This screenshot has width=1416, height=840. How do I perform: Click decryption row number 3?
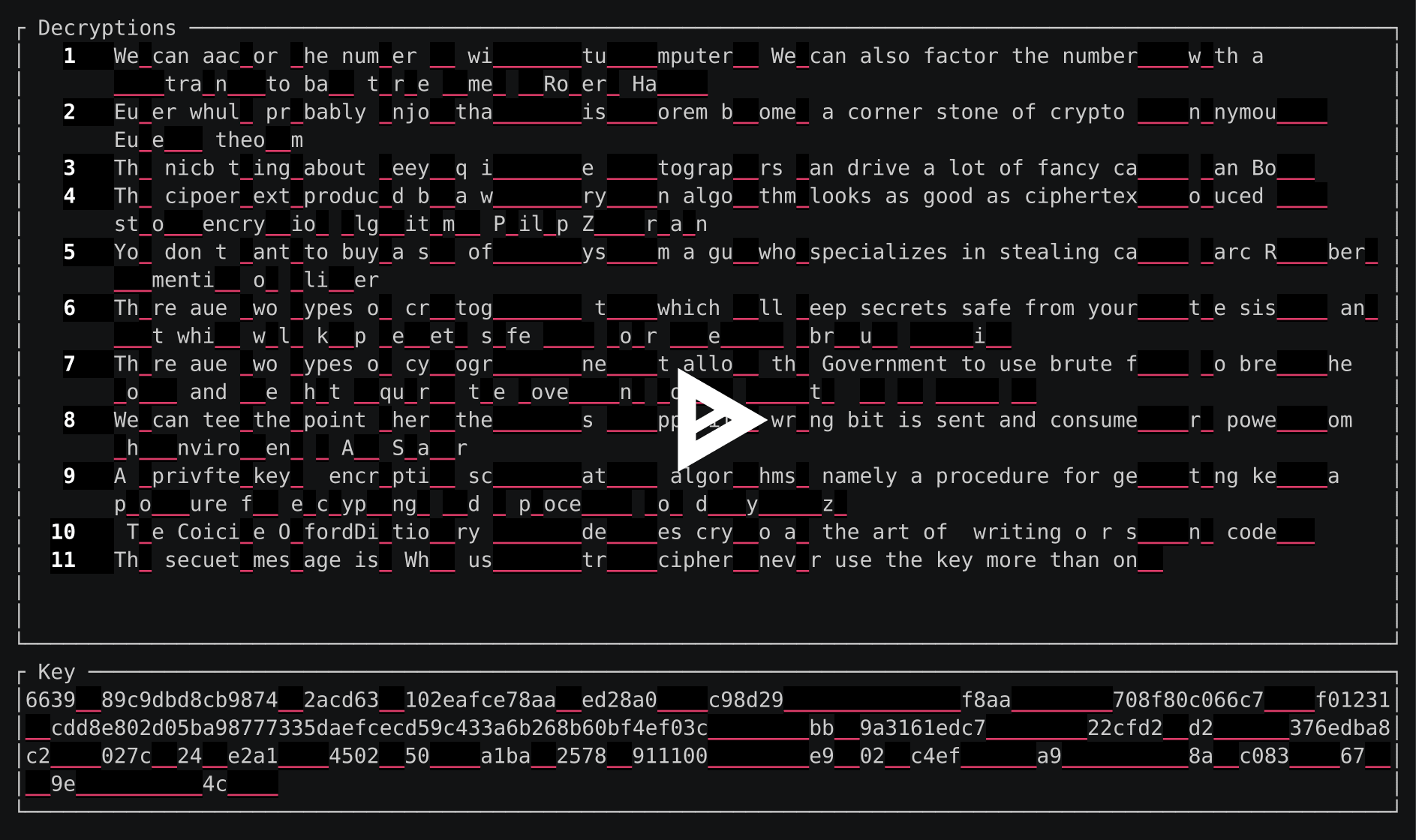click(70, 169)
